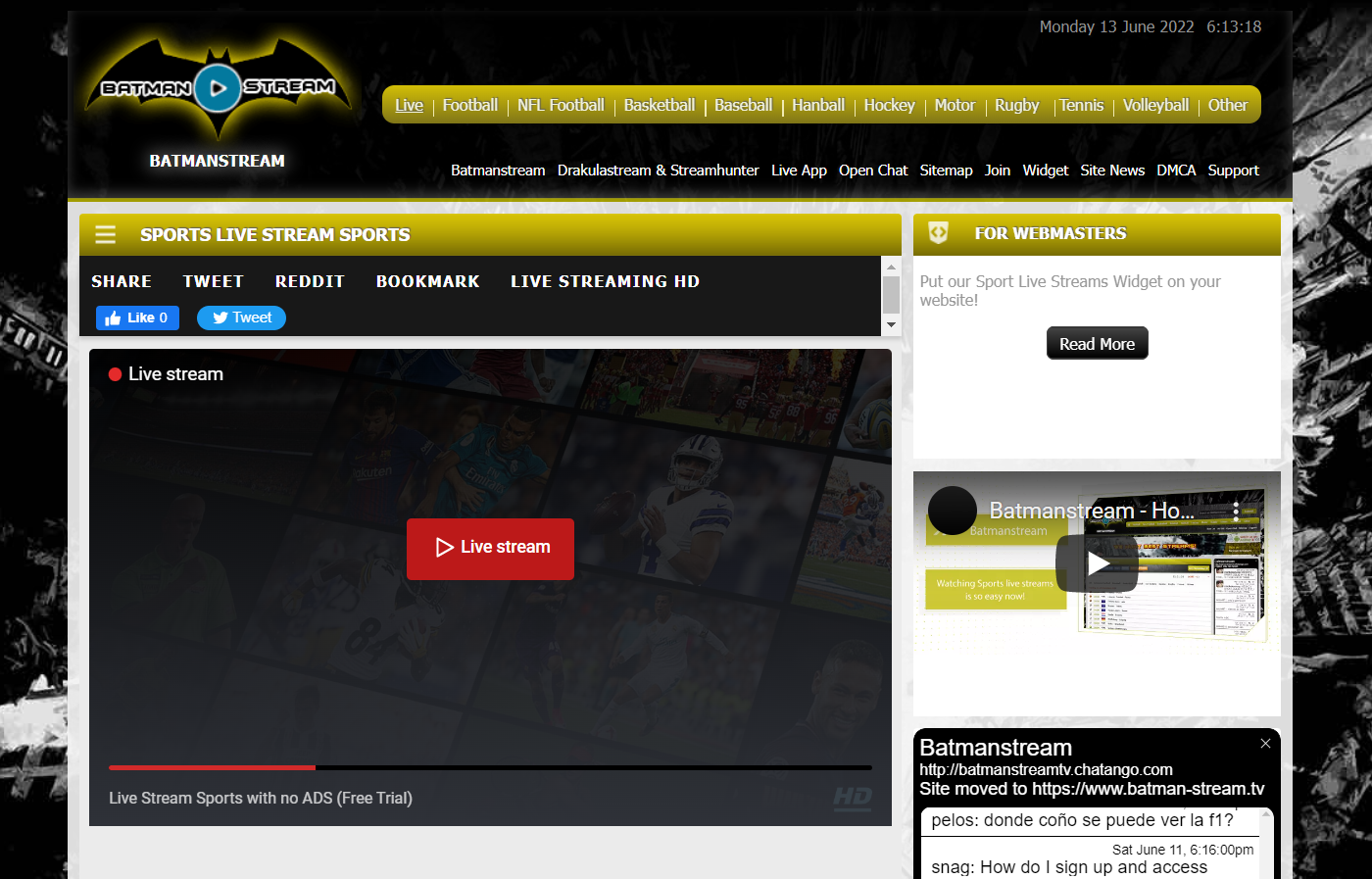Close the Batmanstream chat panel
Screen dimensions: 1372x879
tap(1265, 744)
